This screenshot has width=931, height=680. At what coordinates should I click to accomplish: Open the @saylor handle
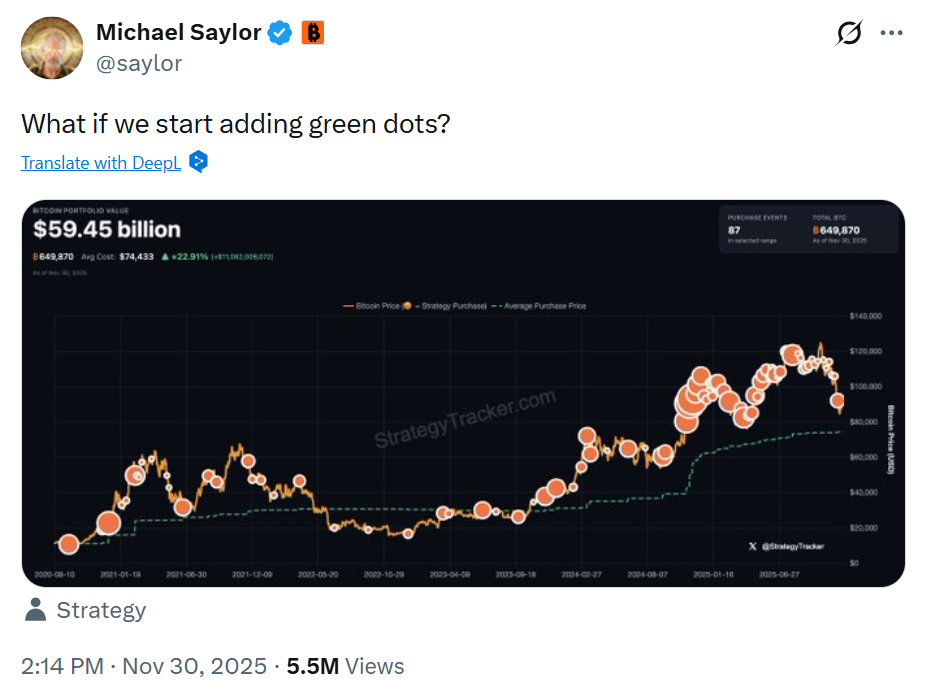pos(139,64)
